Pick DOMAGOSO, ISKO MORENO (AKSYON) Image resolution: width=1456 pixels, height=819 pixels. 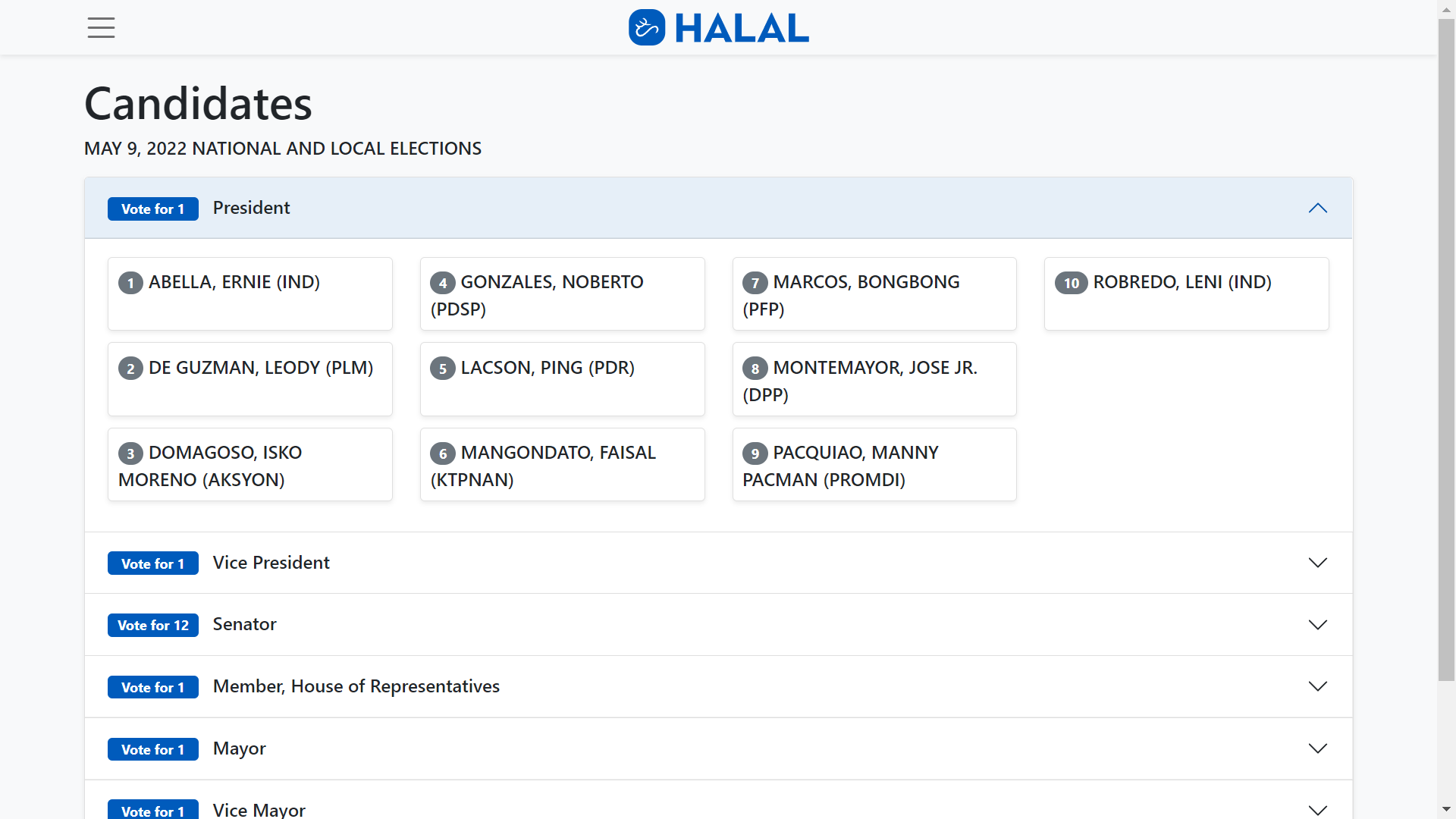tap(250, 464)
